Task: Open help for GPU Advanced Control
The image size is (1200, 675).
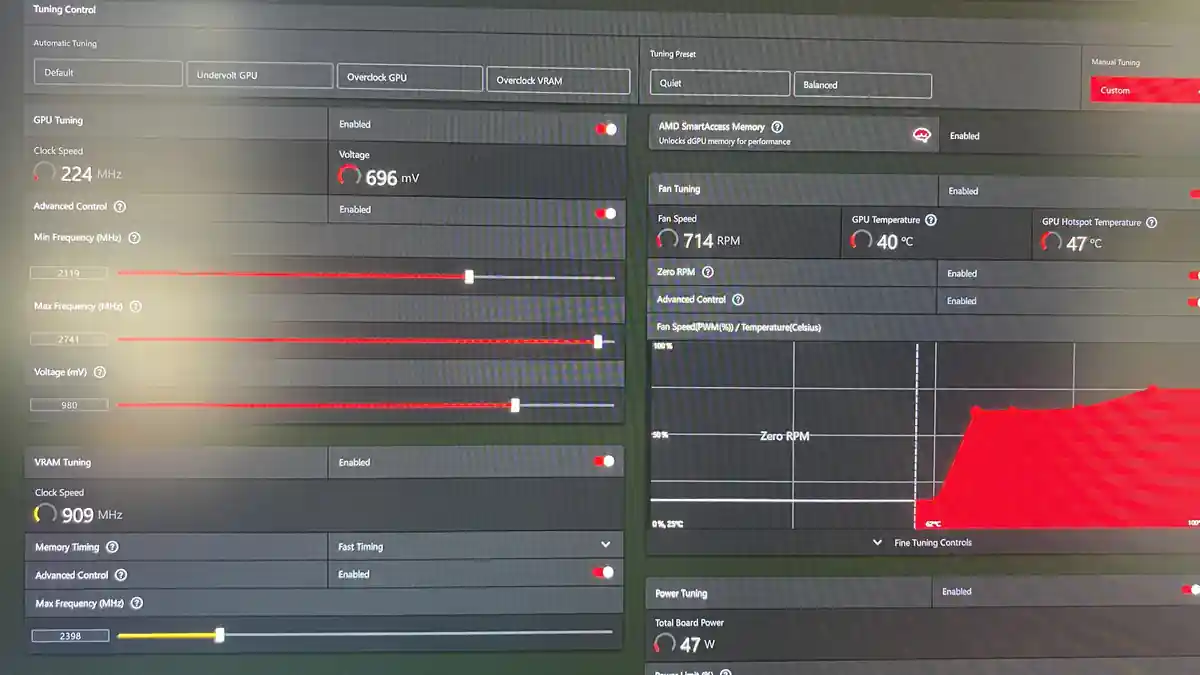Action: (120, 207)
